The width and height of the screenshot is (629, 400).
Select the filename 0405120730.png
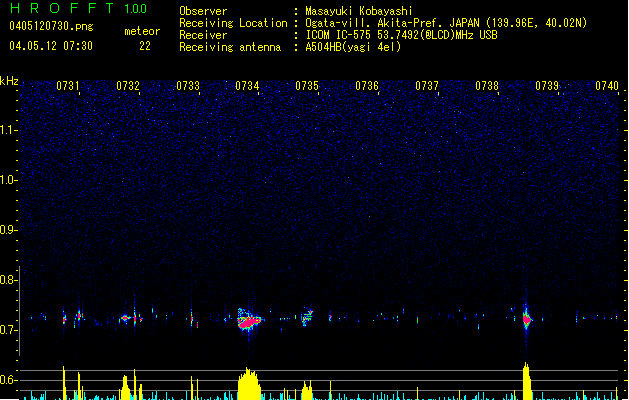(x=51, y=26)
